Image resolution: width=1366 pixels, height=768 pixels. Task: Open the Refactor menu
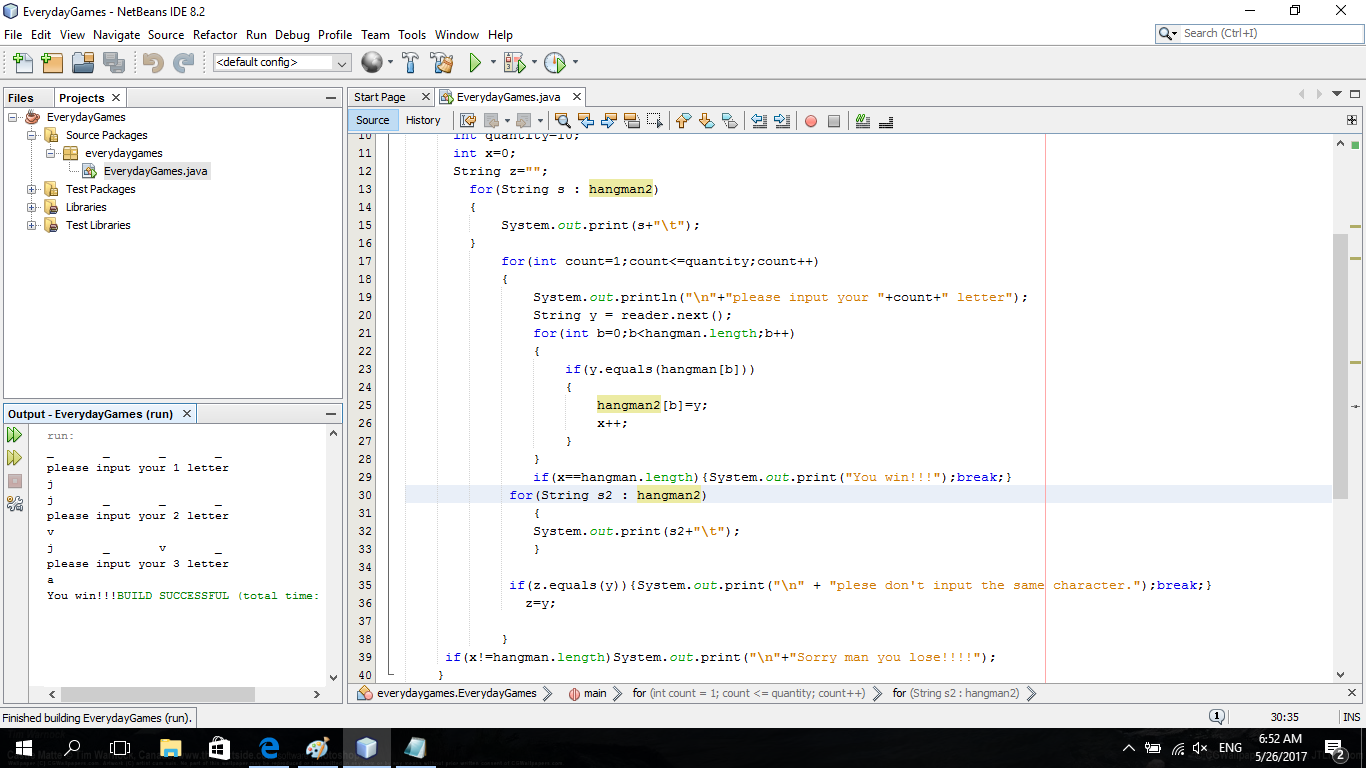215,34
